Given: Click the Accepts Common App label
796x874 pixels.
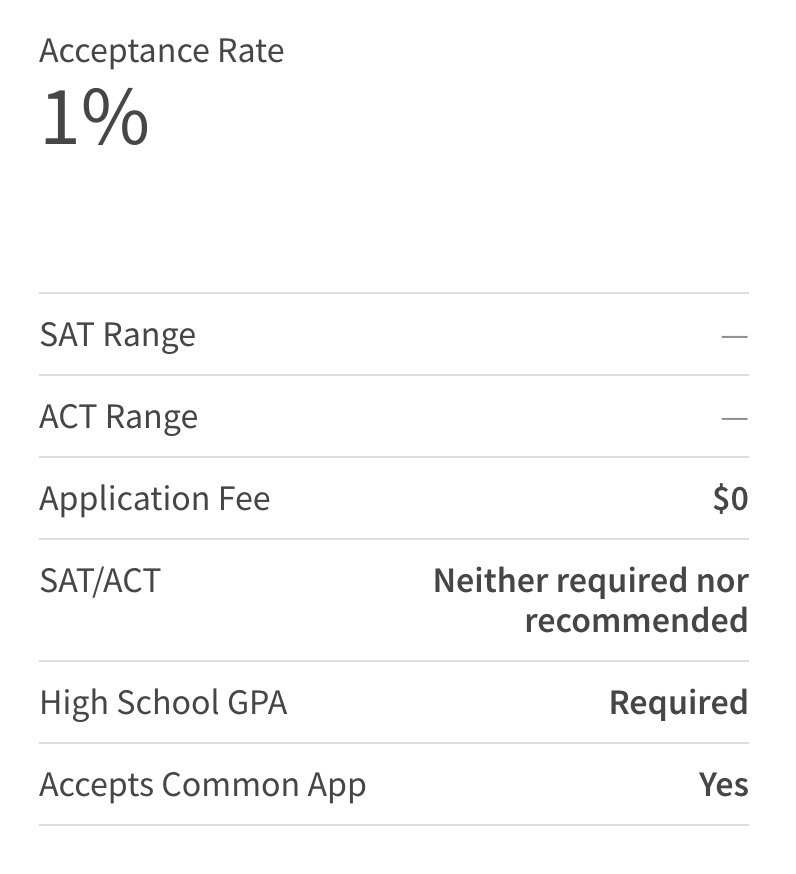Looking at the screenshot, I should 202,785.
